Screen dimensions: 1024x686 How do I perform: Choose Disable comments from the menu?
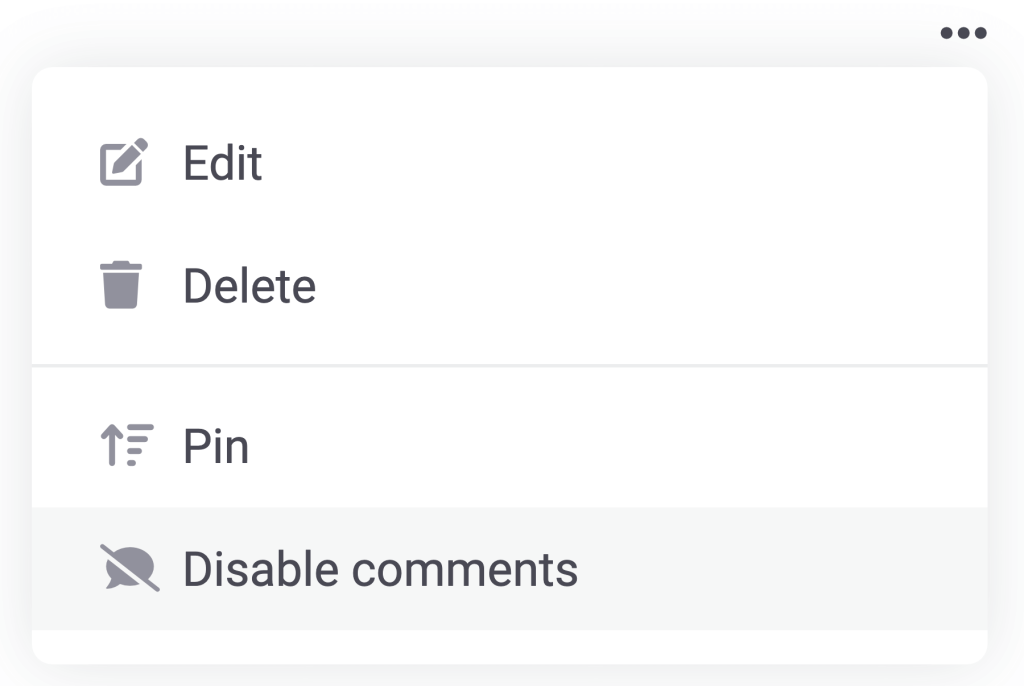point(509,568)
